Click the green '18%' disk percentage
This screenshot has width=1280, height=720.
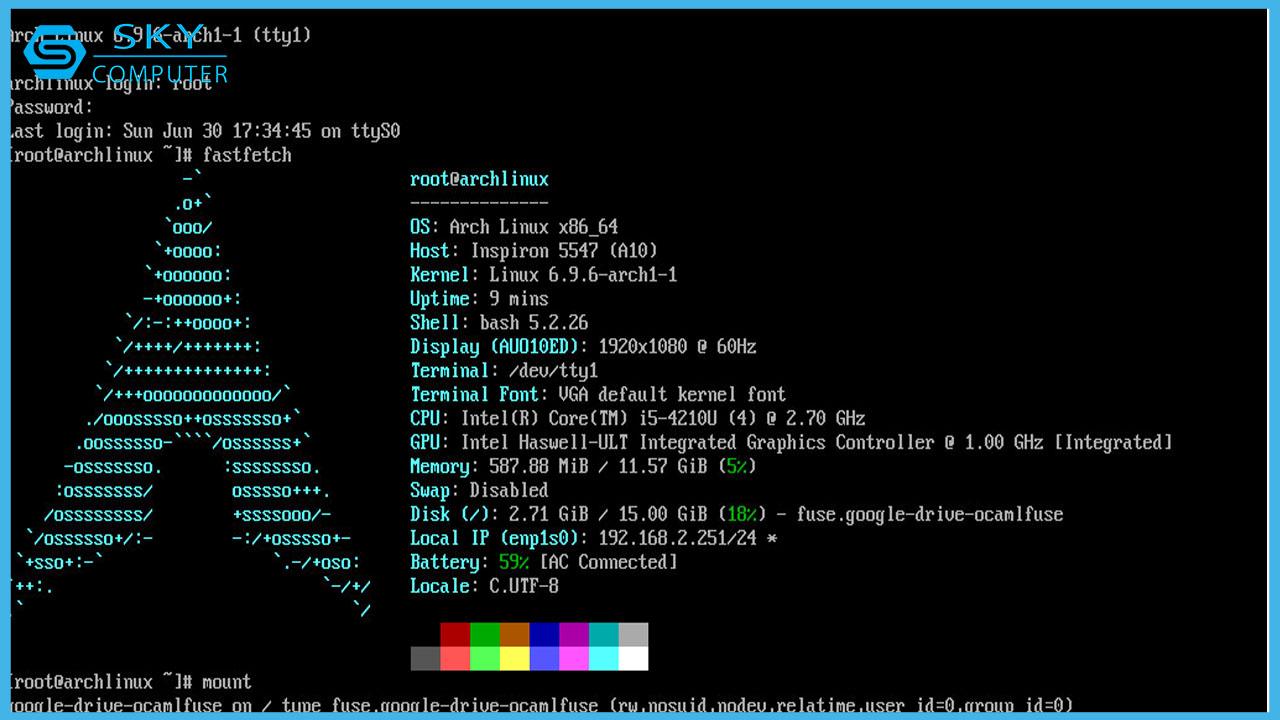[x=742, y=515]
